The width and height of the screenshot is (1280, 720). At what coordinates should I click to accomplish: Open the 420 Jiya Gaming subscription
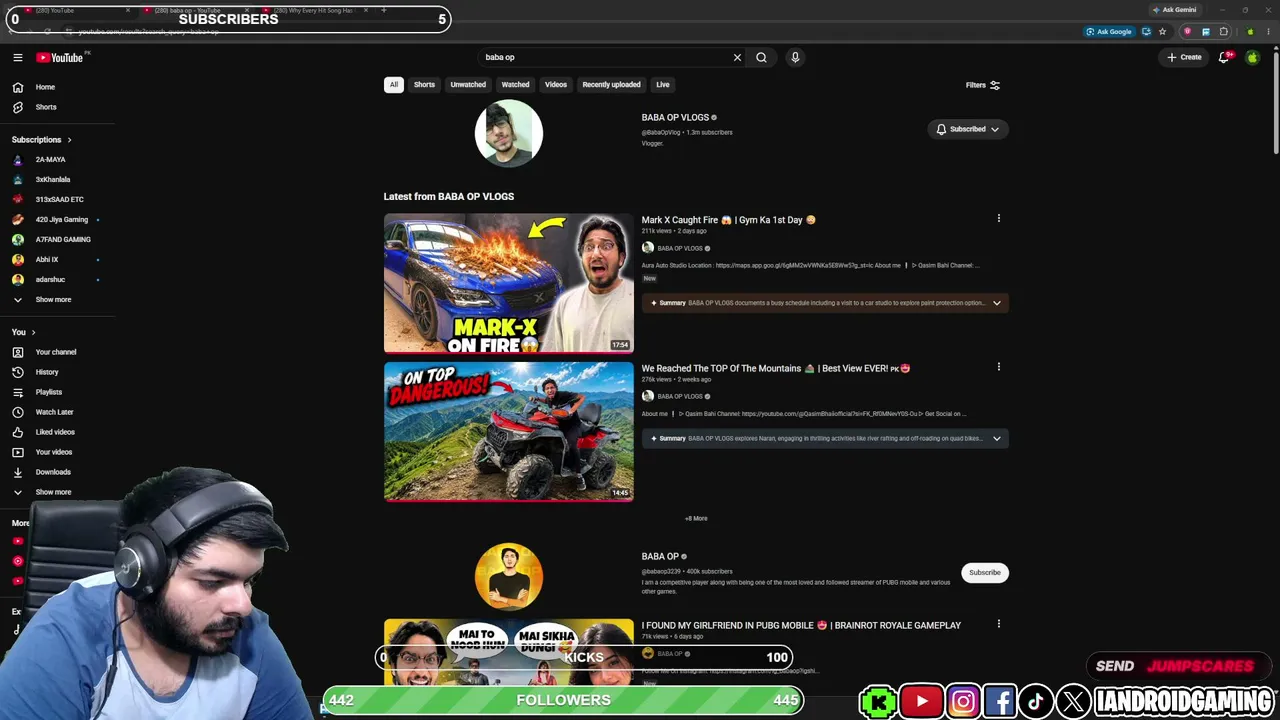coord(62,220)
